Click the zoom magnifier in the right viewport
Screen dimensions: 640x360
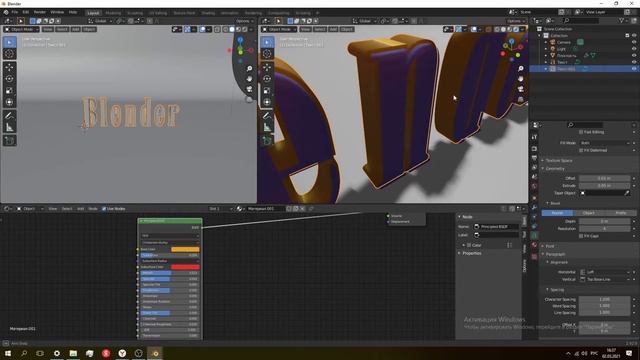point(520,69)
